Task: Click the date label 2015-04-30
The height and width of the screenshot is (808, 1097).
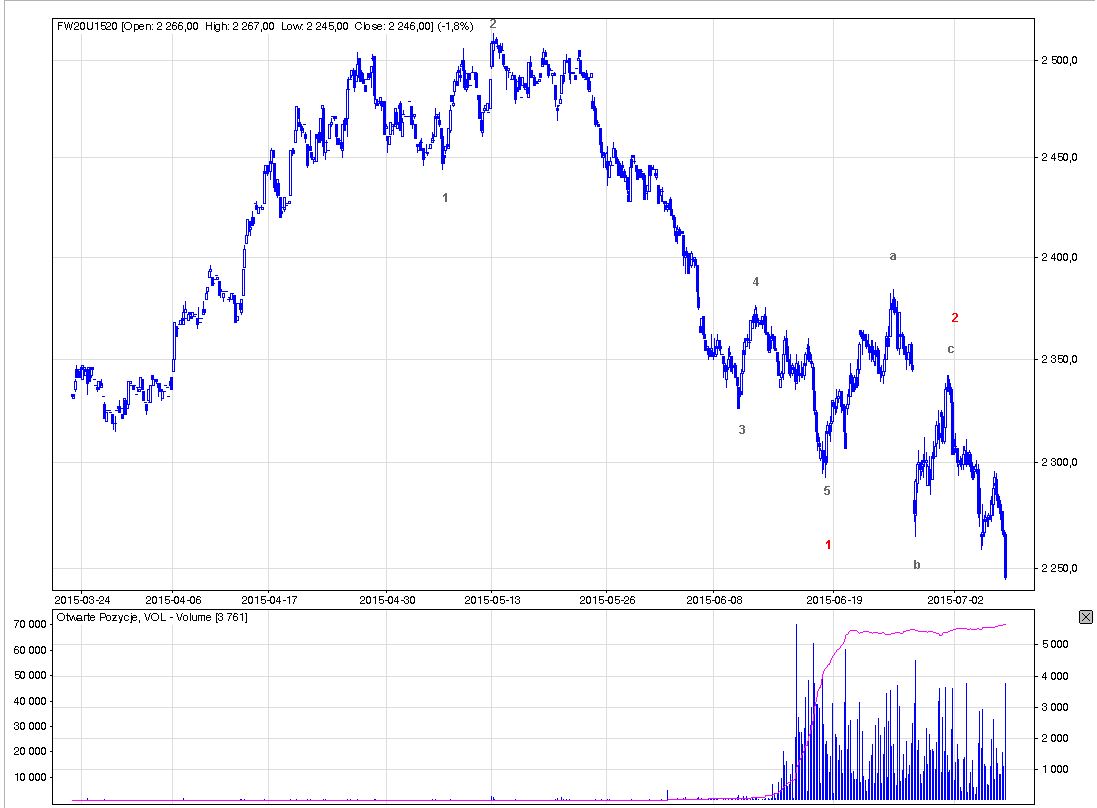Action: point(387,600)
